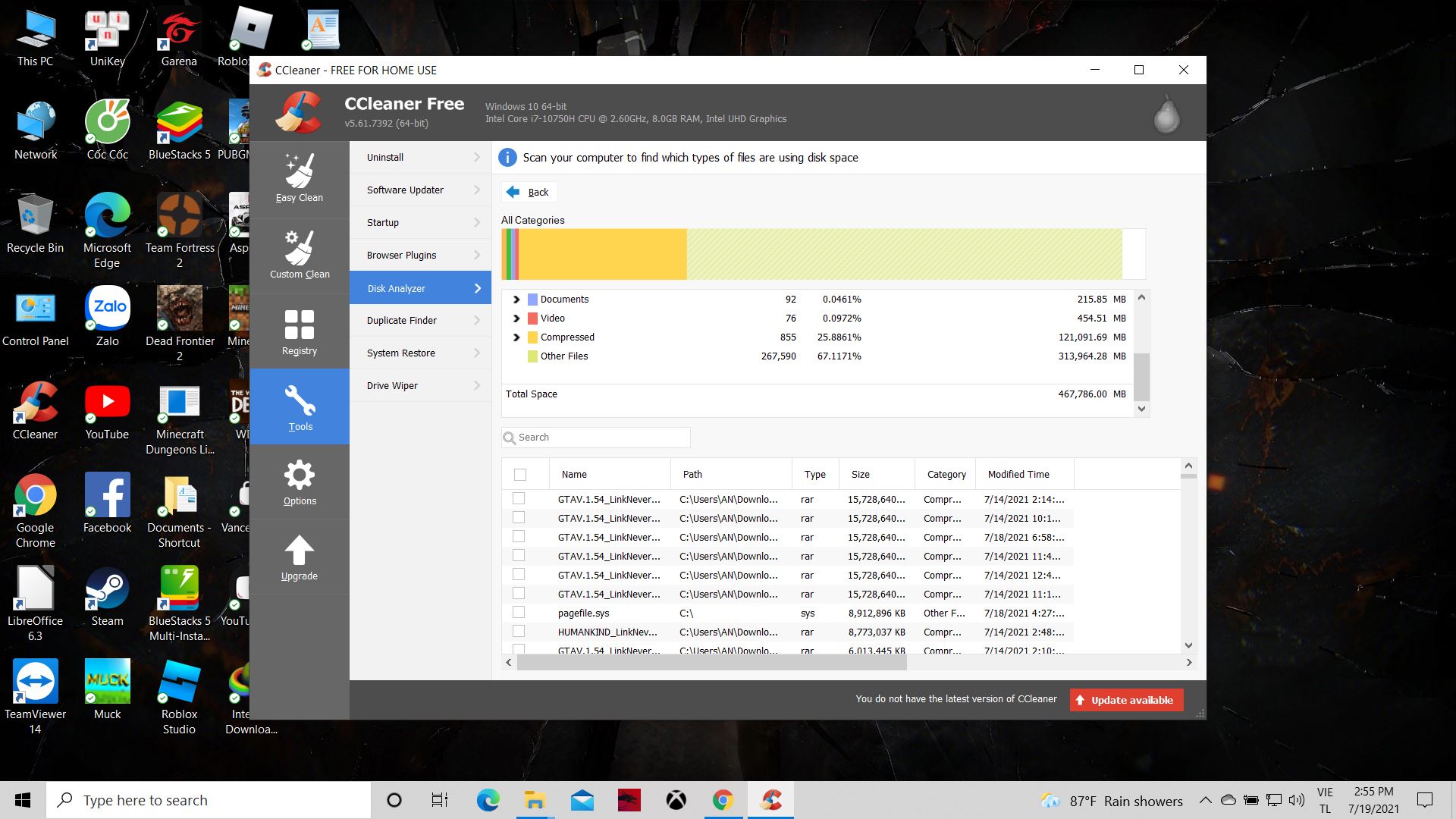Select the Custom Clean broom icon
This screenshot has width=1456, height=819.
(299, 246)
